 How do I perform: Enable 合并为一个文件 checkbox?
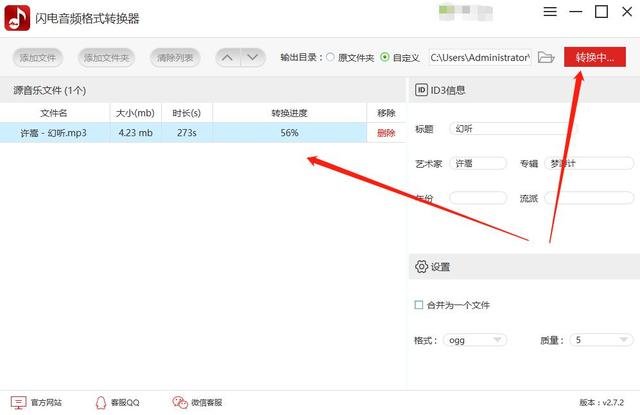point(418,305)
